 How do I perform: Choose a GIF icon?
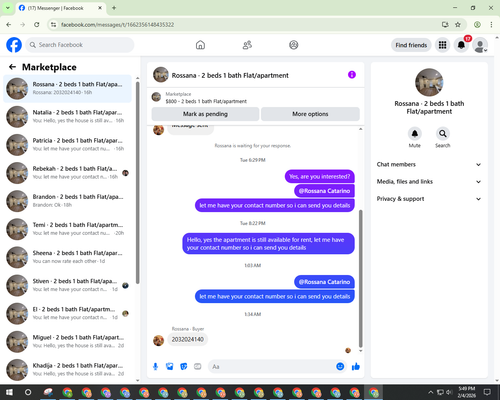pyautogui.click(x=198, y=367)
